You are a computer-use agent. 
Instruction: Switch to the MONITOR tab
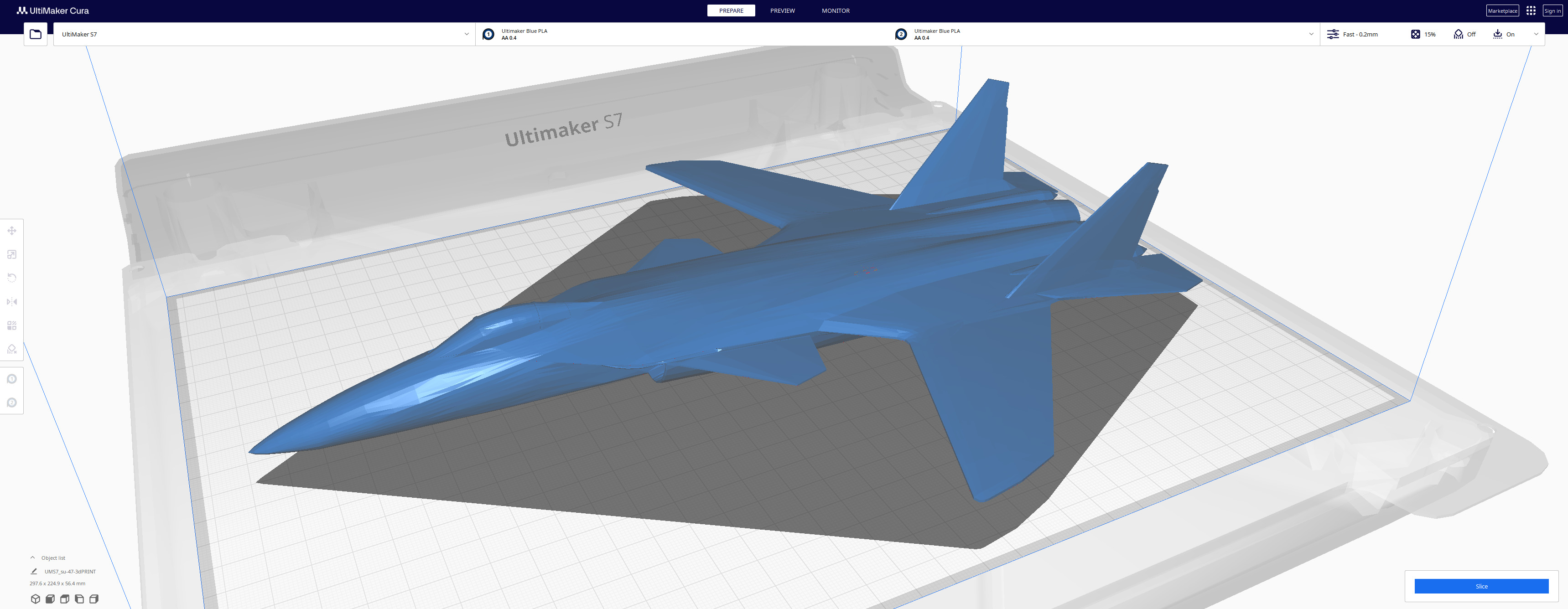coord(835,10)
